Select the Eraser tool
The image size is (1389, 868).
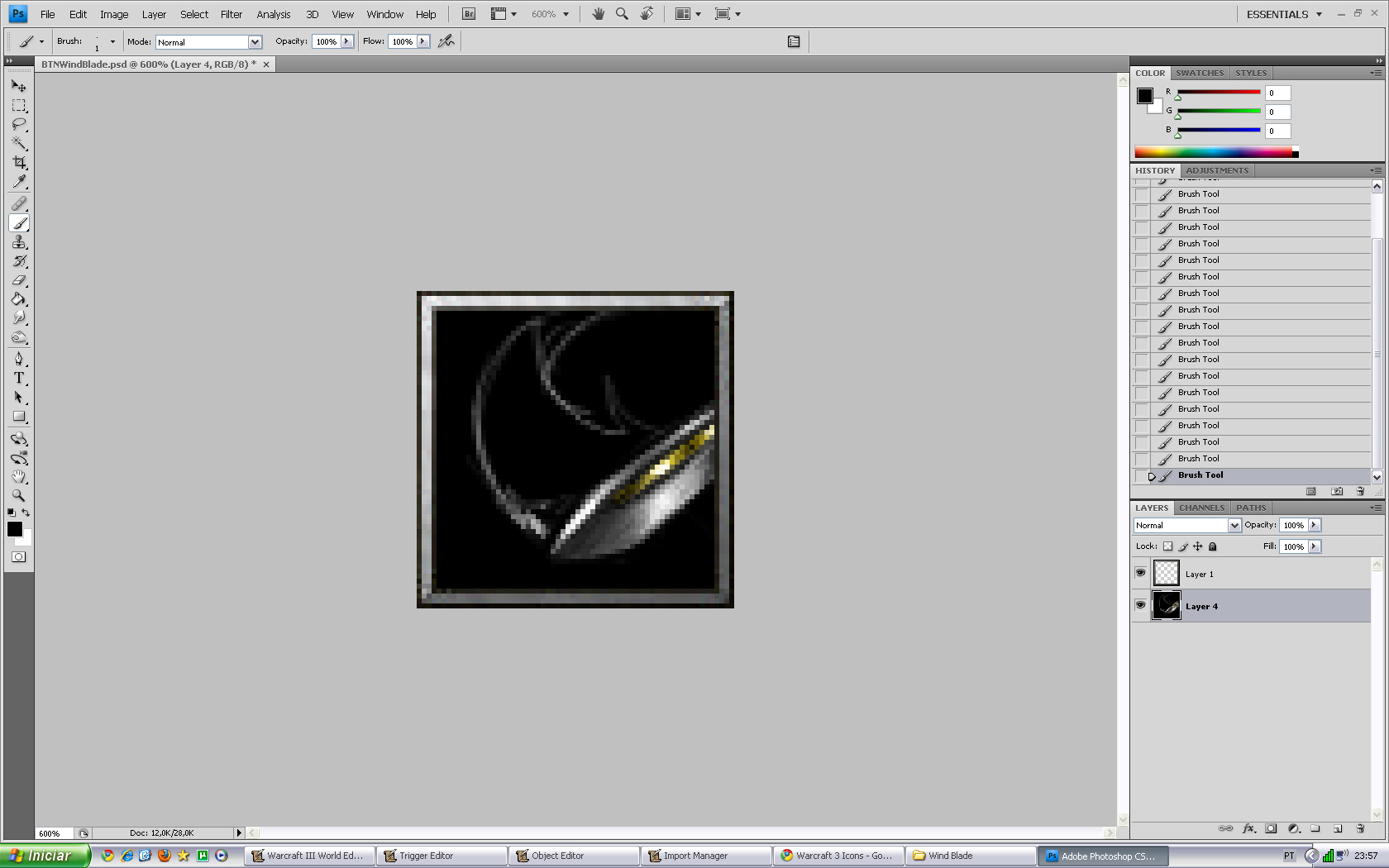coord(19,280)
